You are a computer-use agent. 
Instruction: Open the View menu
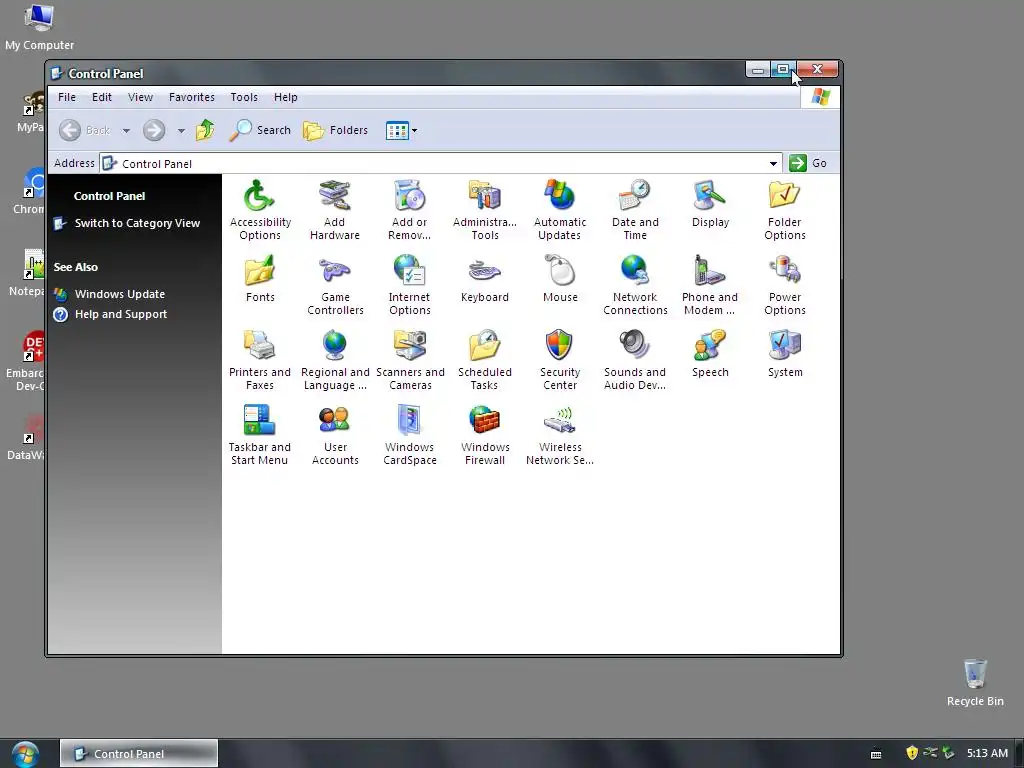coord(140,97)
